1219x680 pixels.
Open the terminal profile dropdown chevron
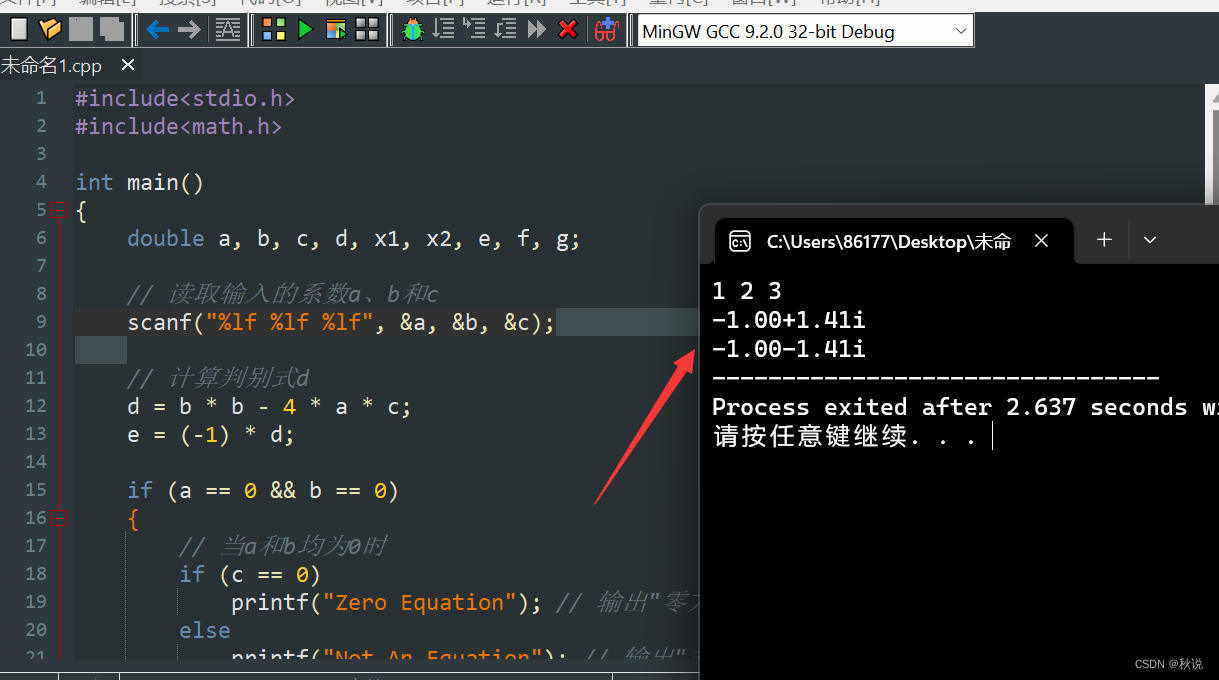pos(1150,240)
